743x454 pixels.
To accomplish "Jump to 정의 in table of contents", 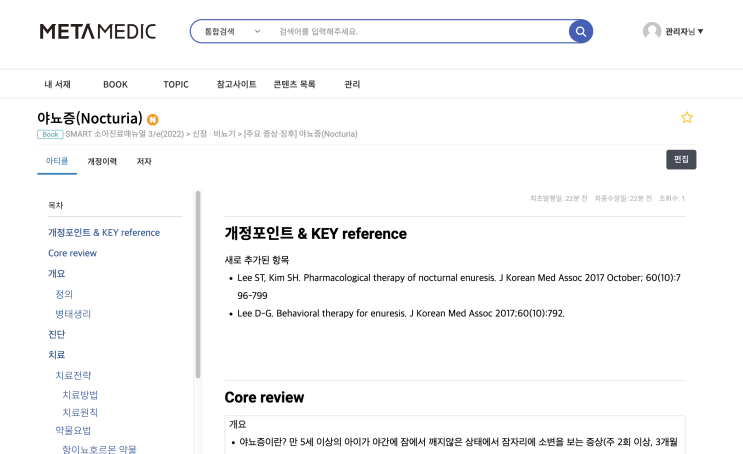I will (64, 294).
